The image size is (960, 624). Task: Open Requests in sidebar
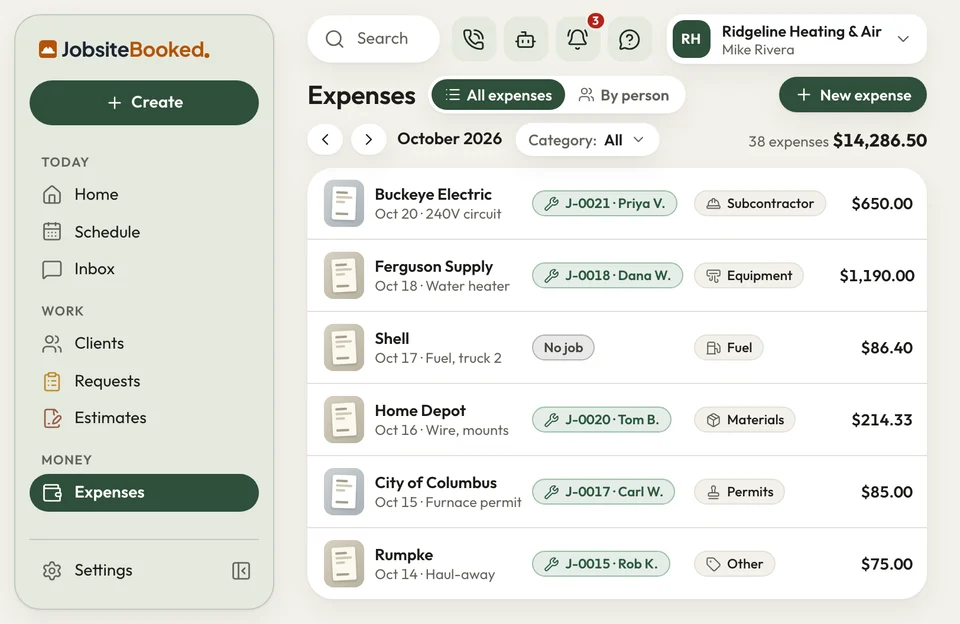144,381
